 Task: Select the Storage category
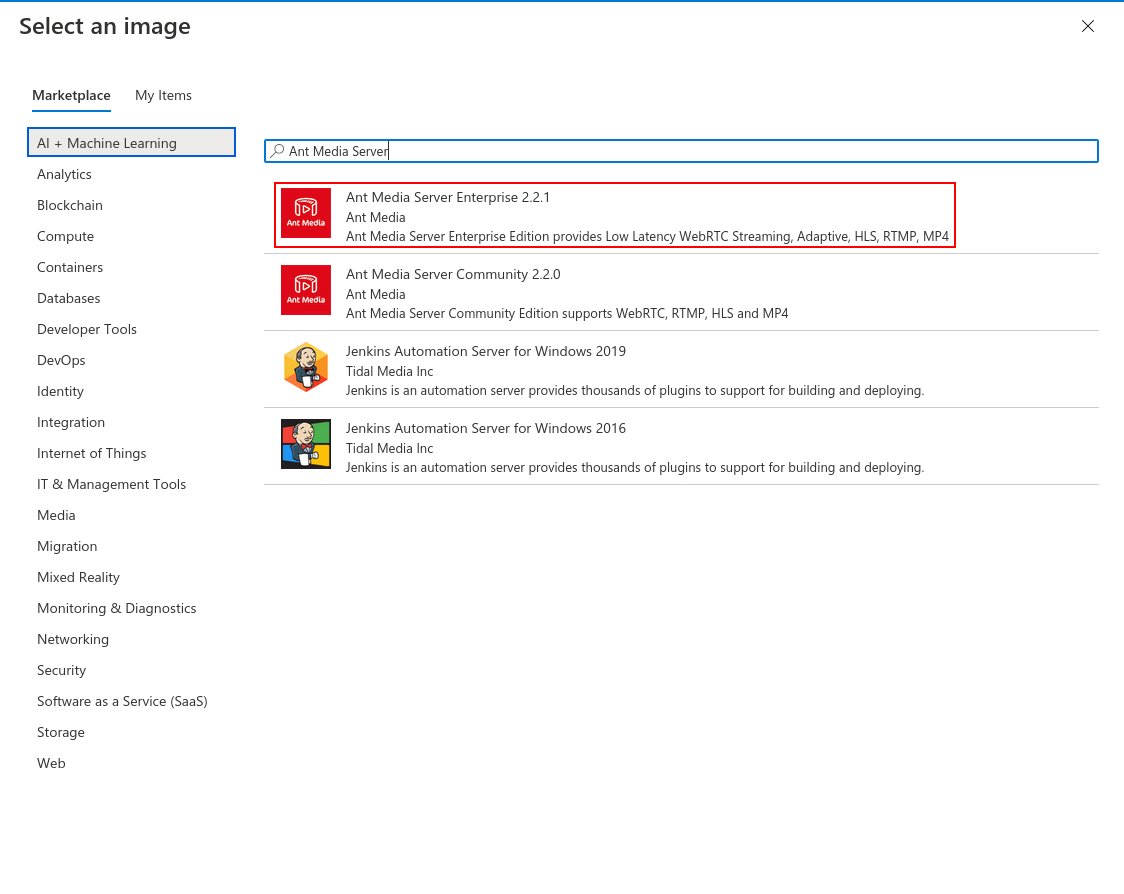pyautogui.click(x=60, y=732)
